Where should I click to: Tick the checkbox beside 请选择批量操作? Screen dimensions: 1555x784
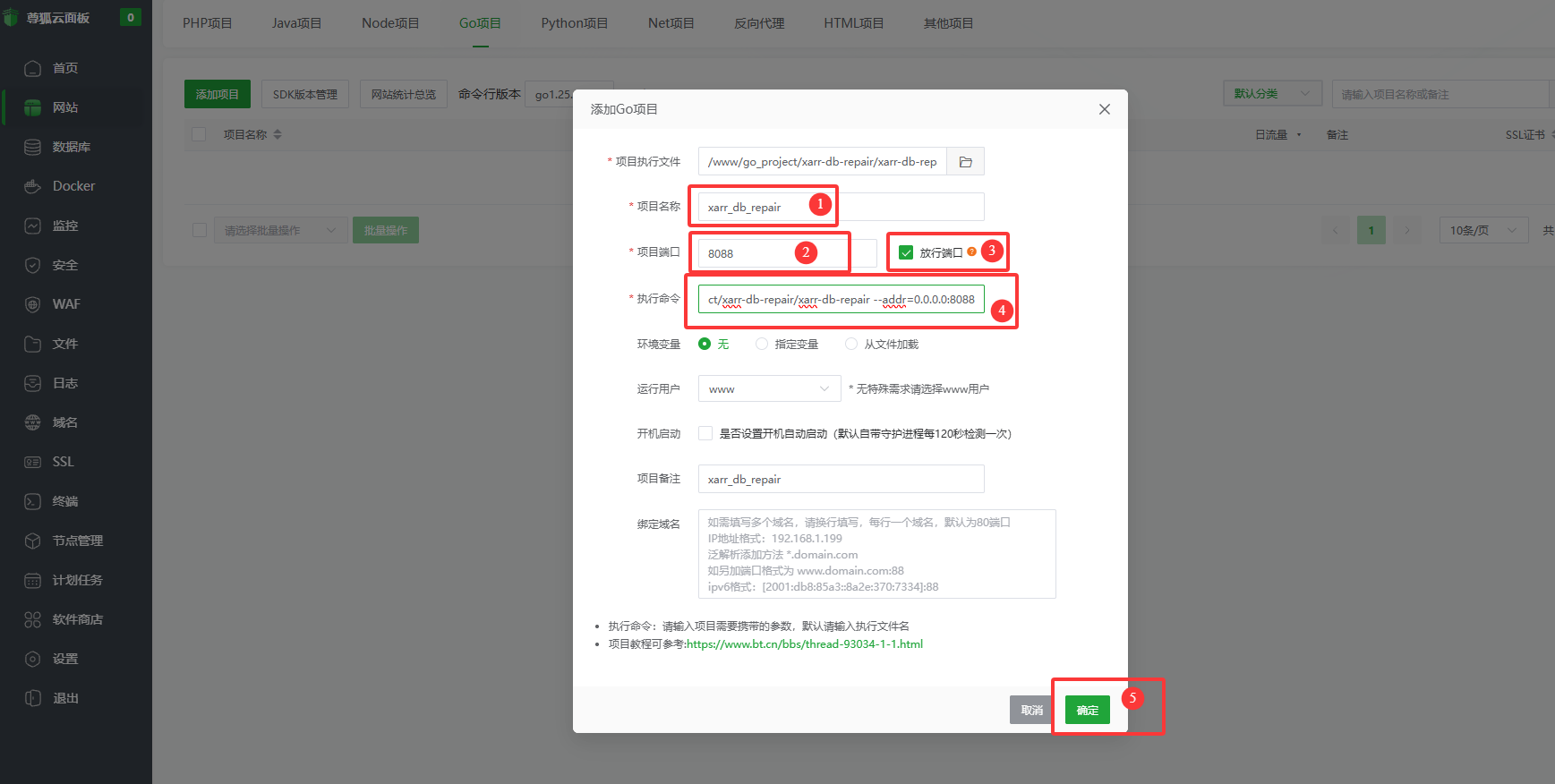pos(200,230)
